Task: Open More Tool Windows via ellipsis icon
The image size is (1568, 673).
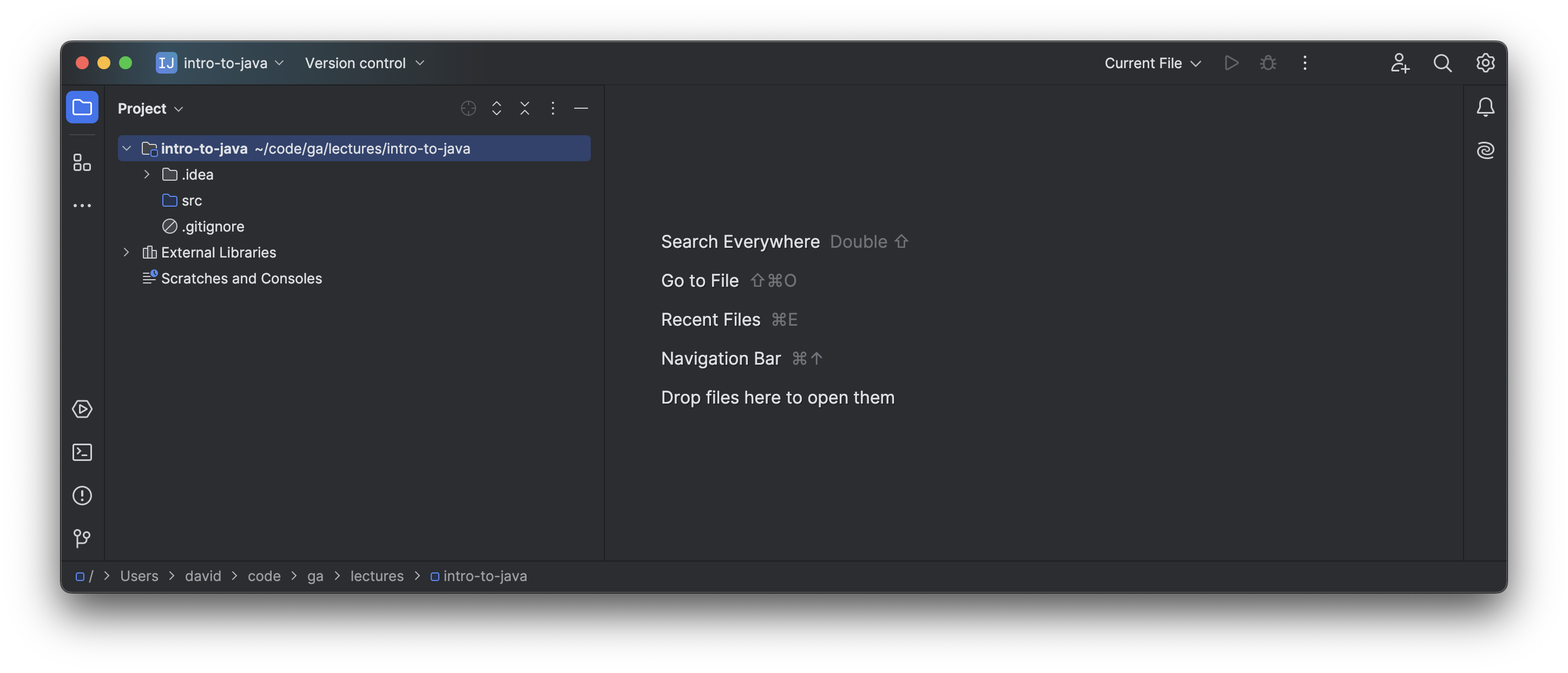Action: 82,205
